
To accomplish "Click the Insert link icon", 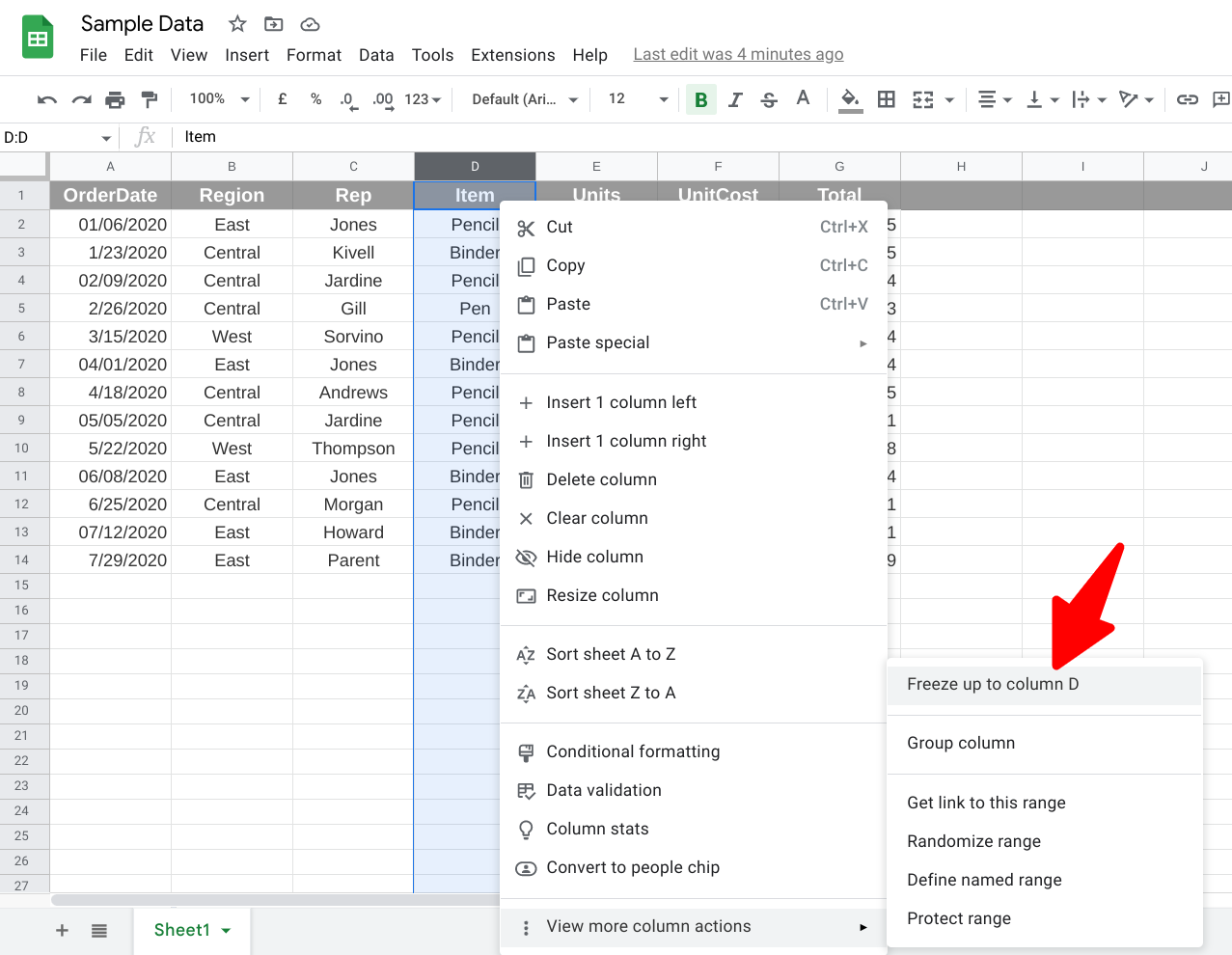I will point(1187,98).
